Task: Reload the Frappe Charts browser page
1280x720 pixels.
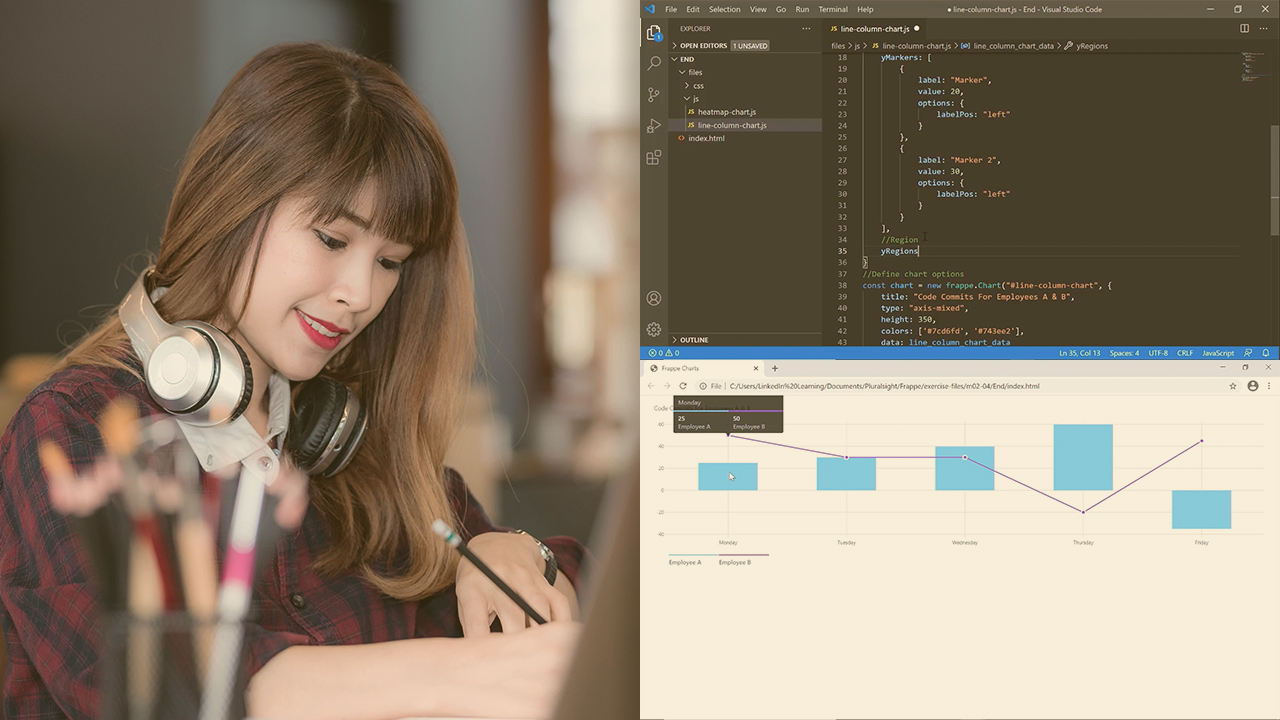Action: pyautogui.click(x=683, y=386)
